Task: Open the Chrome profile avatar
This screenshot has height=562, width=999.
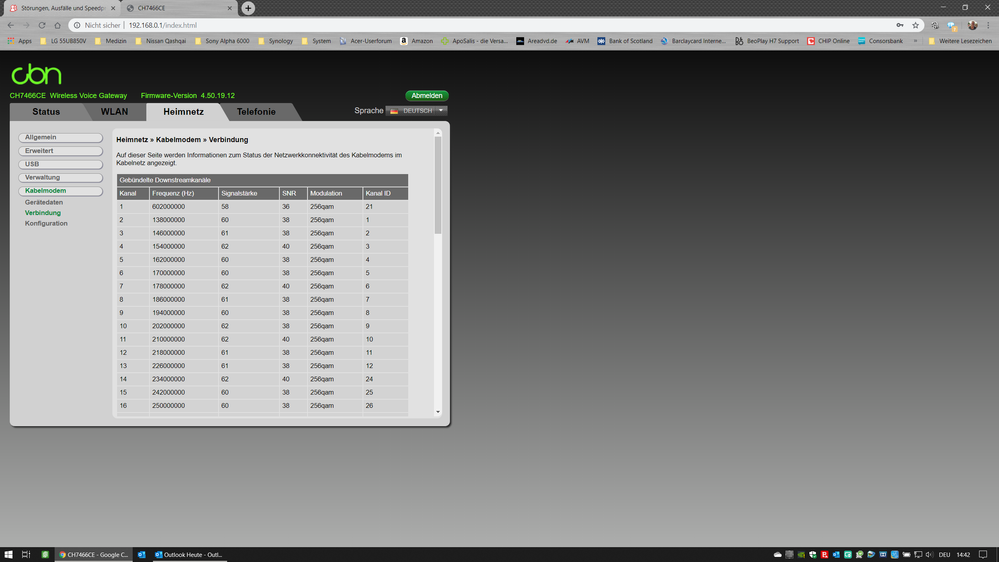Action: (972, 25)
